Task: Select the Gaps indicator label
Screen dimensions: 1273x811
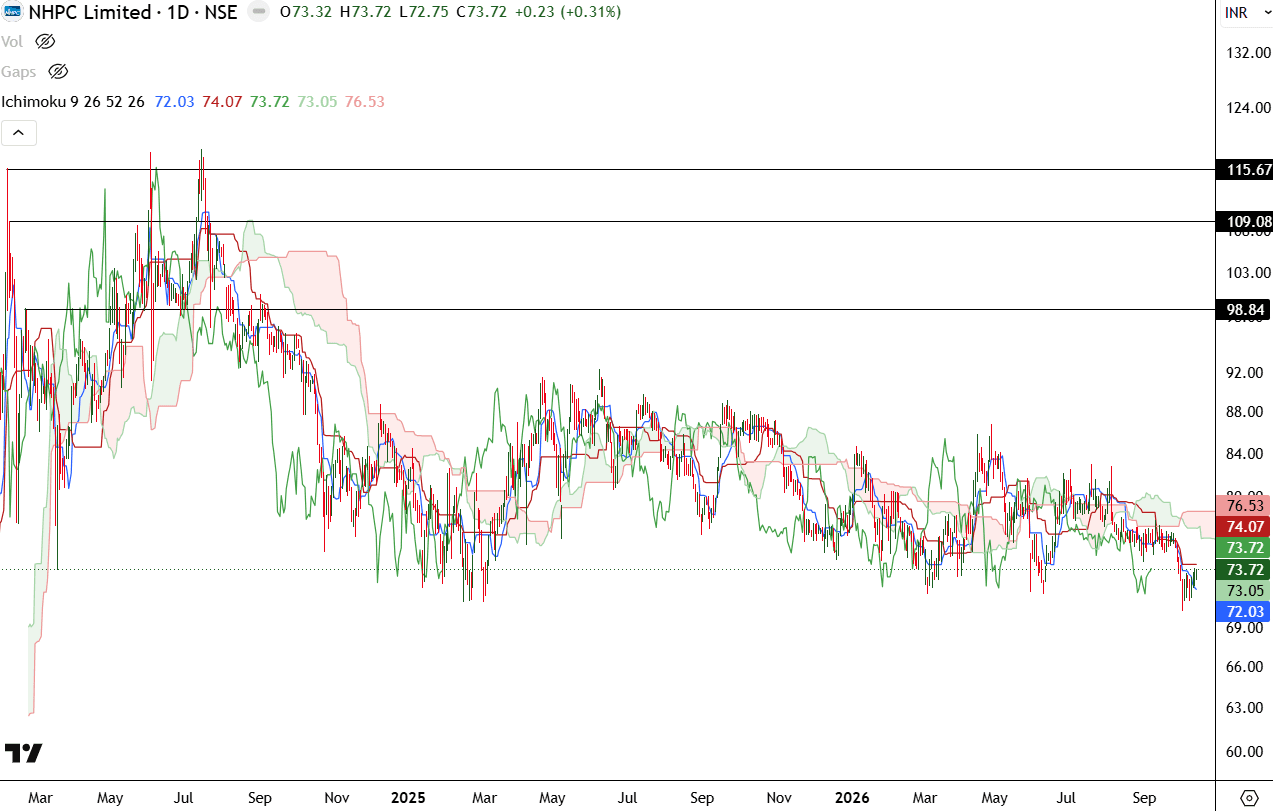Action: tap(19, 71)
